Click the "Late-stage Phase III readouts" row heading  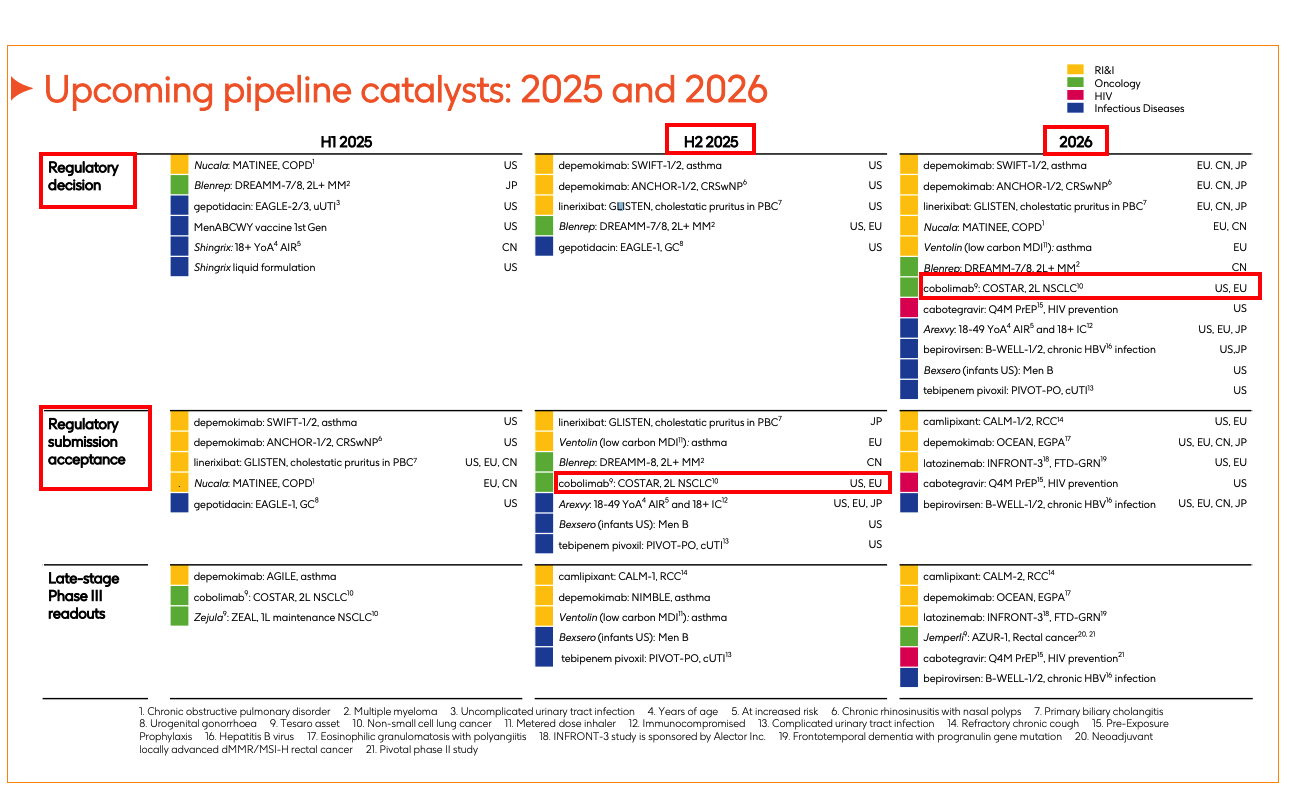[x=84, y=596]
